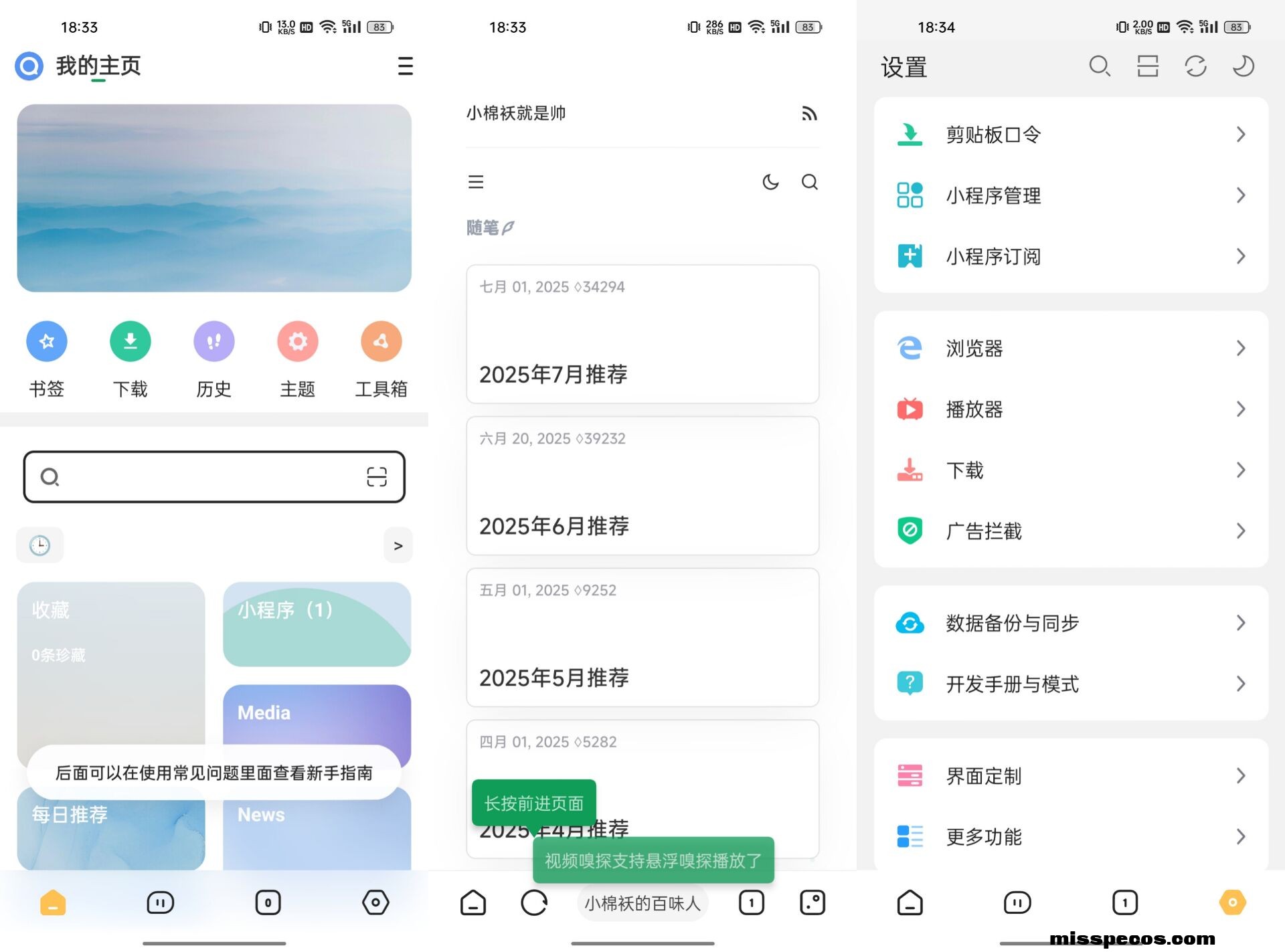Open 主题 theme icon
Screen dimensions: 1285x952
click(298, 341)
